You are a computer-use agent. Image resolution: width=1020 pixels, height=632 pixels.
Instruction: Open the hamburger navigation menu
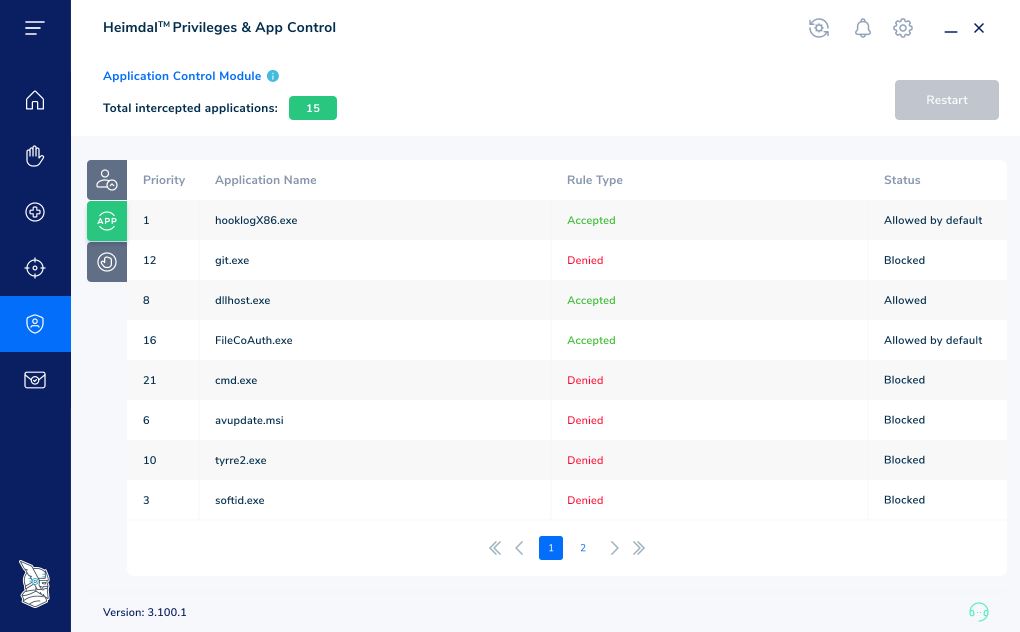click(x=34, y=27)
